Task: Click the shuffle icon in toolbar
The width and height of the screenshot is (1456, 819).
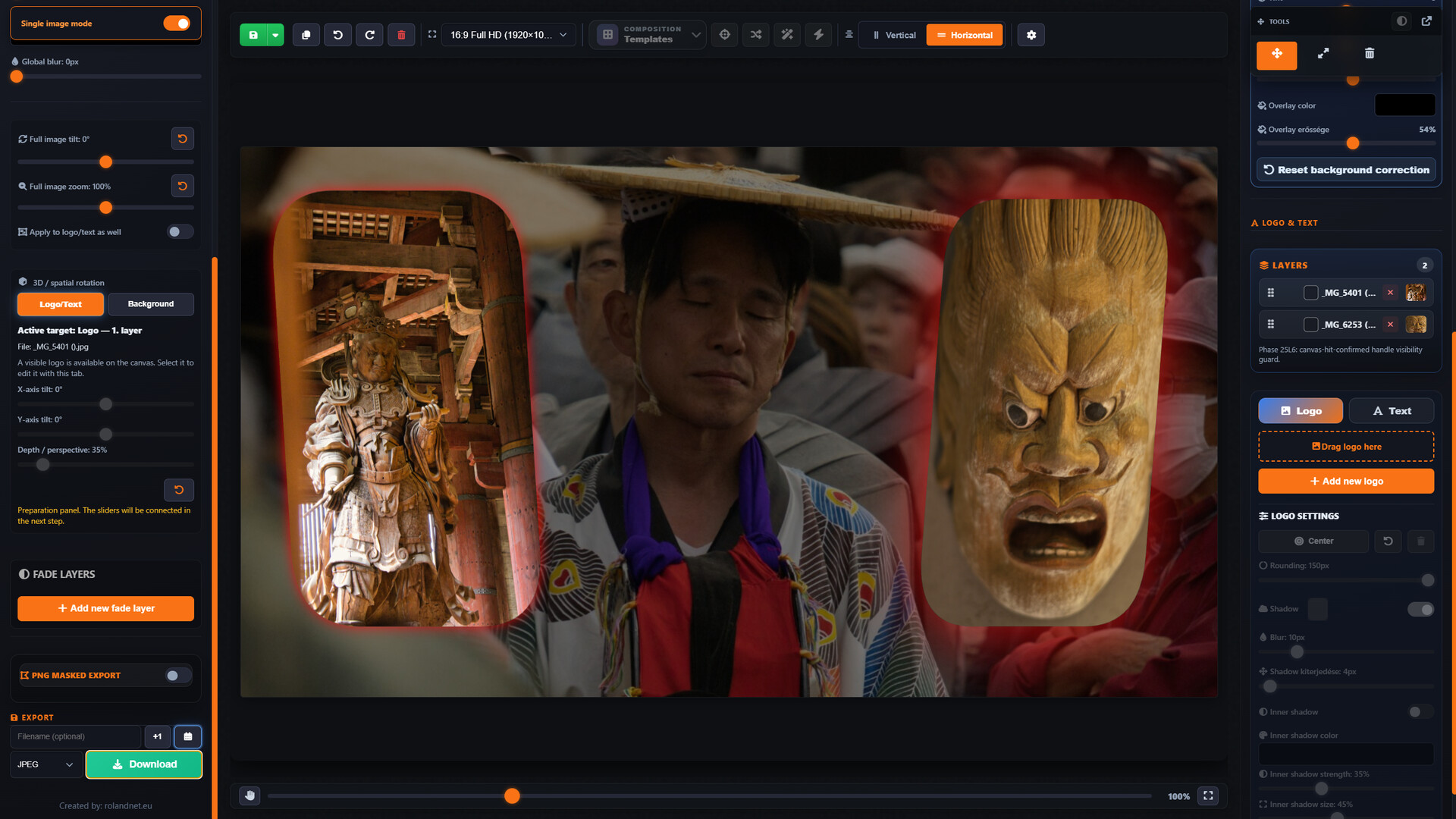Action: 756,35
